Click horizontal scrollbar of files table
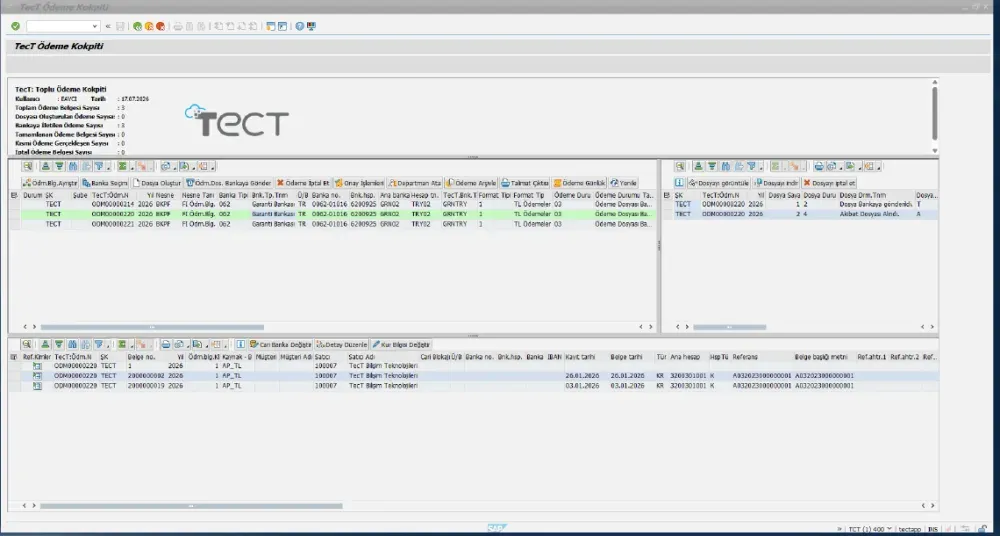The height and width of the screenshot is (536, 1000). coord(730,327)
